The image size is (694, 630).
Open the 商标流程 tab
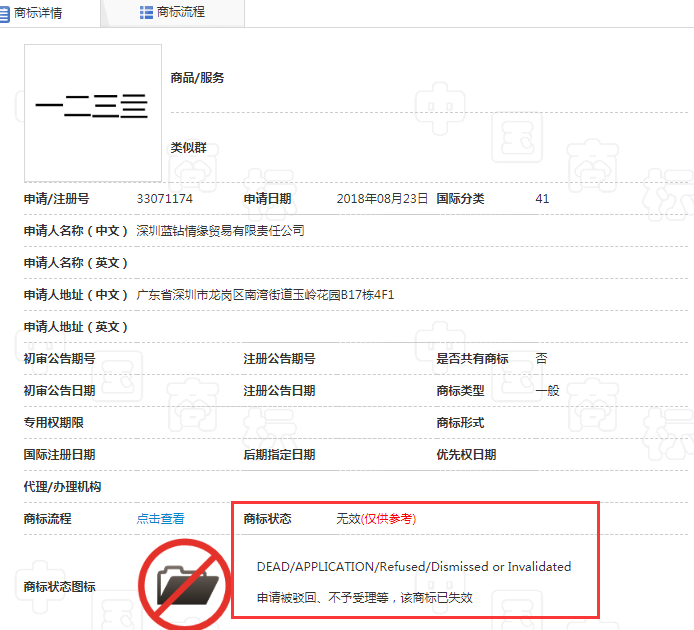coord(173,13)
